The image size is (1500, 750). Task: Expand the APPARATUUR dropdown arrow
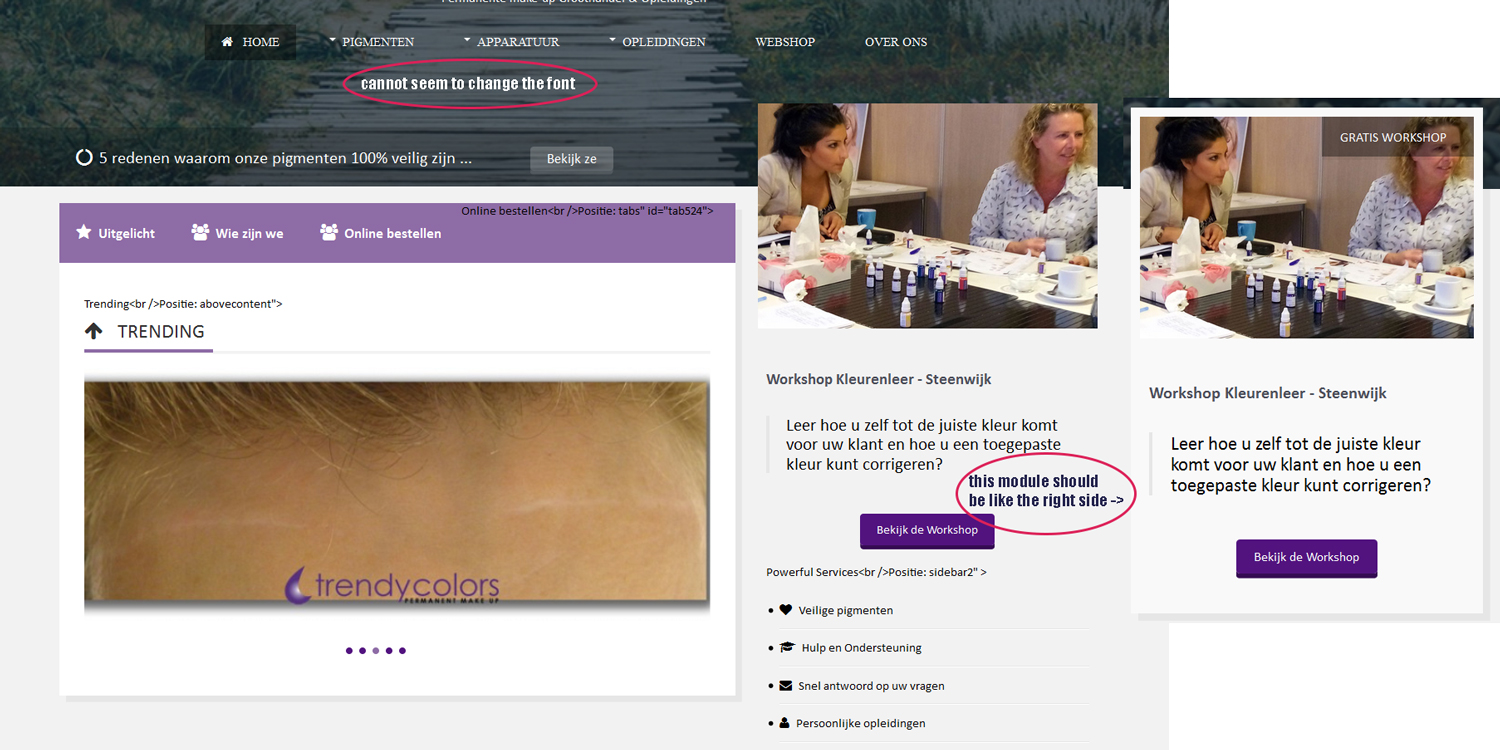pos(467,40)
